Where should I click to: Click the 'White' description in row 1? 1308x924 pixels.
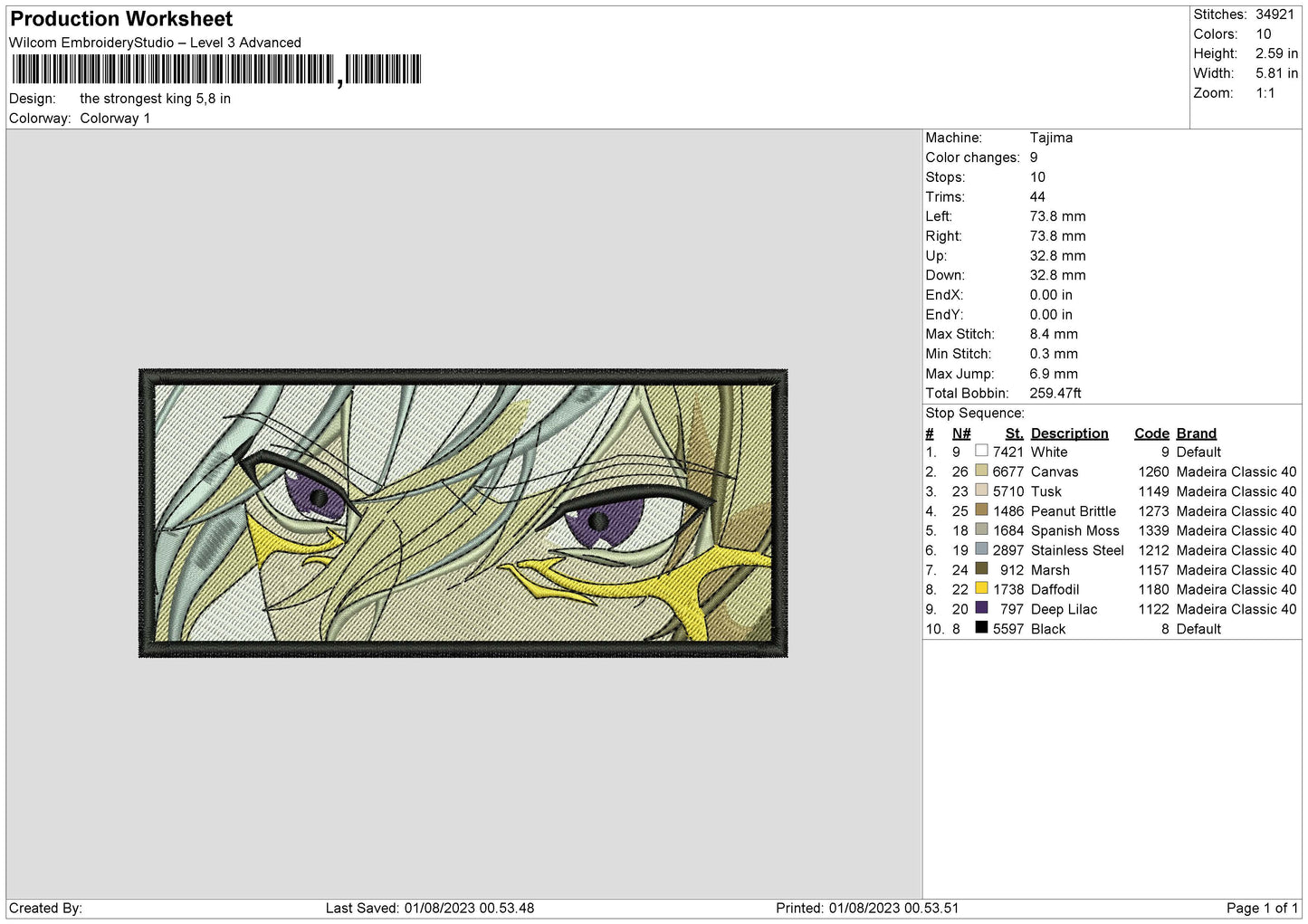[1049, 452]
